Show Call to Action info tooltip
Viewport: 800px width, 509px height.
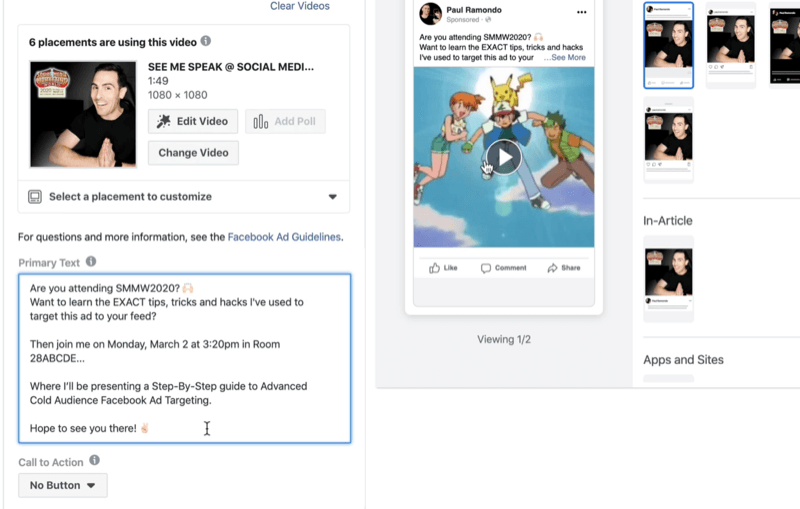click(94, 460)
